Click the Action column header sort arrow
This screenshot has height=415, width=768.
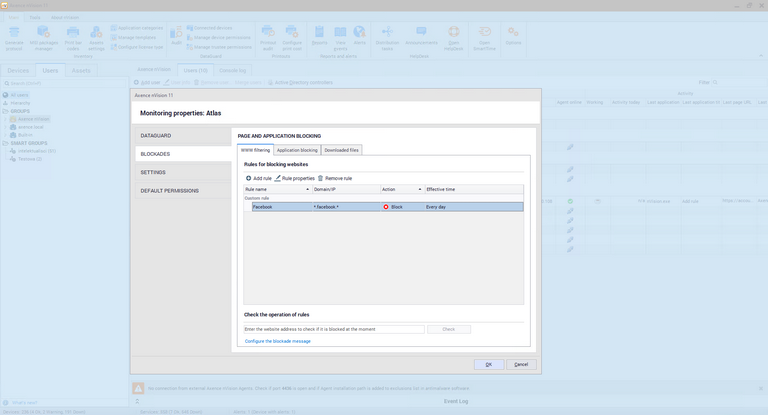(x=419, y=189)
